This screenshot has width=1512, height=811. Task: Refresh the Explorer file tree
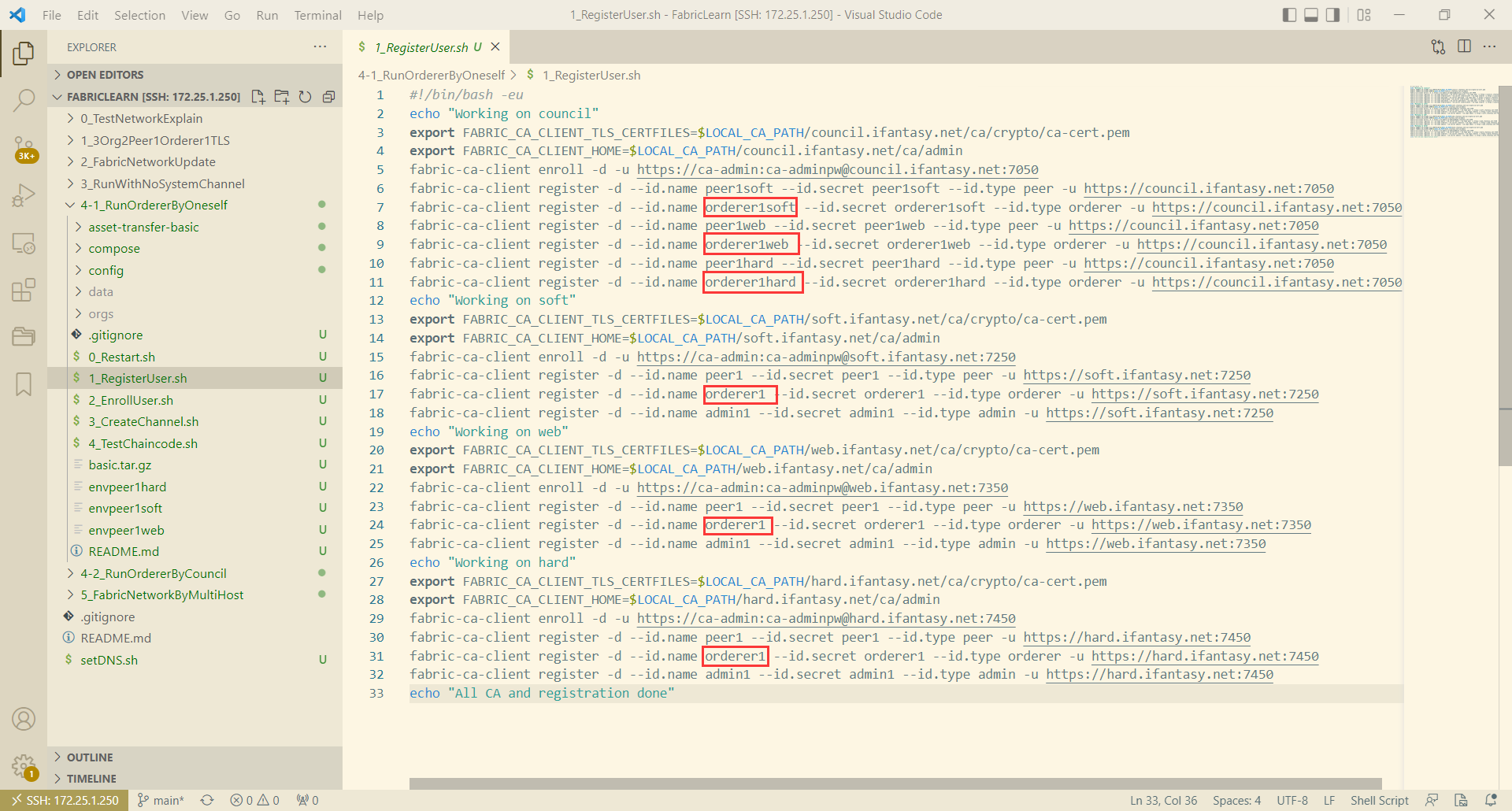305,97
